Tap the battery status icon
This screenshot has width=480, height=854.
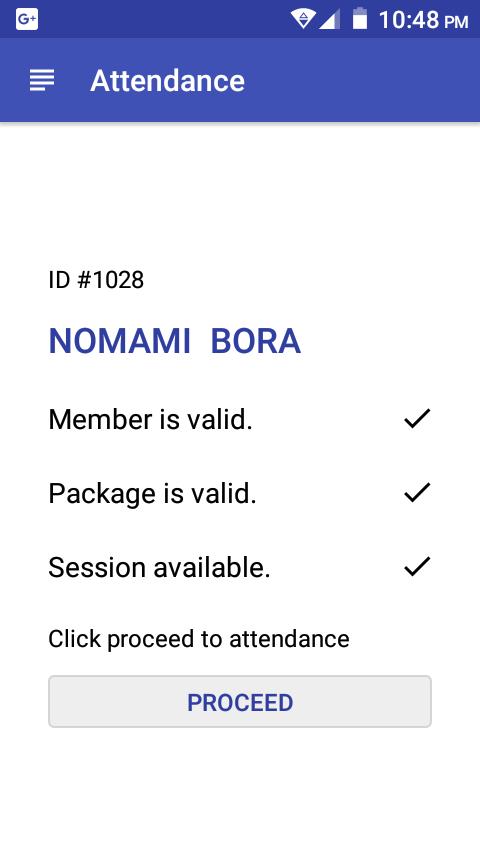point(360,19)
